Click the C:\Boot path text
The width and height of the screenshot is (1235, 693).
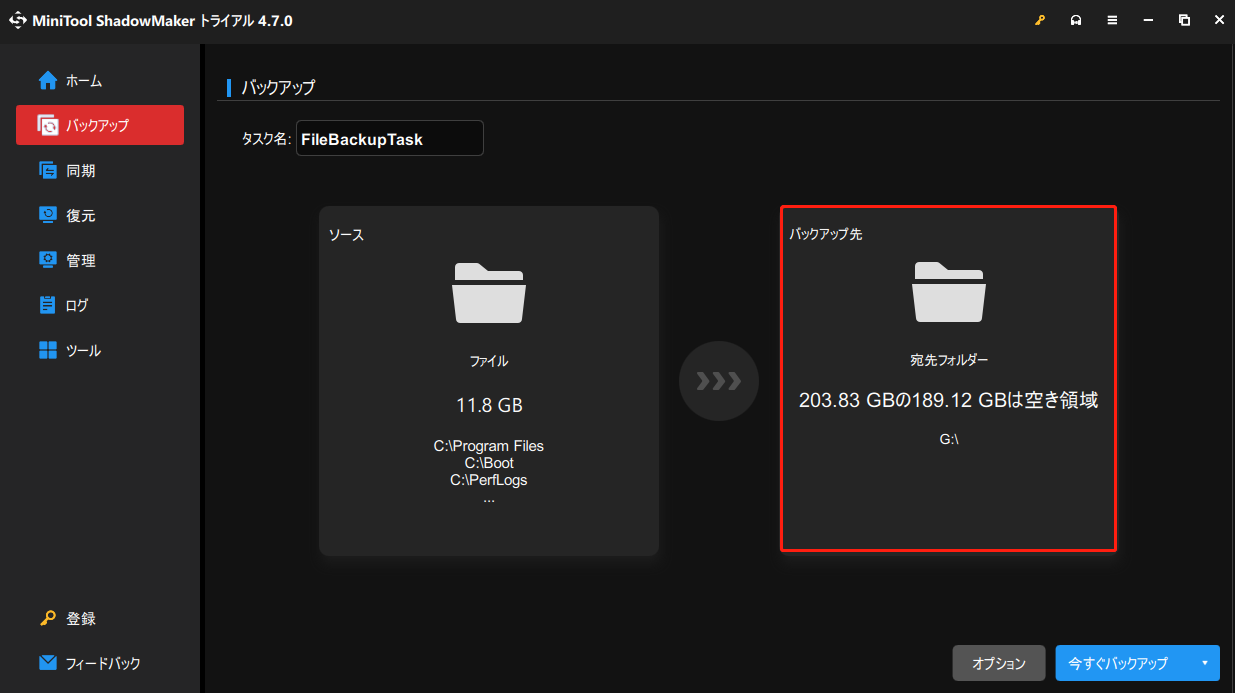pyautogui.click(x=489, y=463)
